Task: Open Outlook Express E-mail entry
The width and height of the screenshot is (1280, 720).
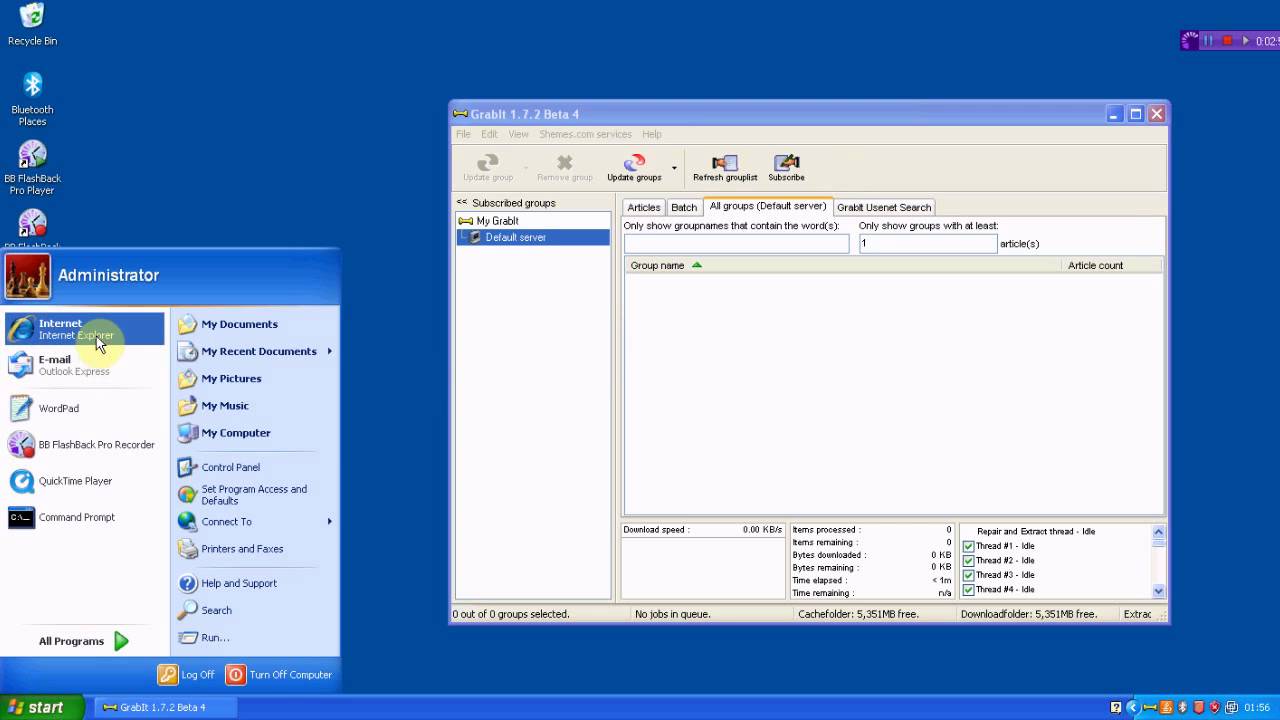Action: tap(85, 365)
